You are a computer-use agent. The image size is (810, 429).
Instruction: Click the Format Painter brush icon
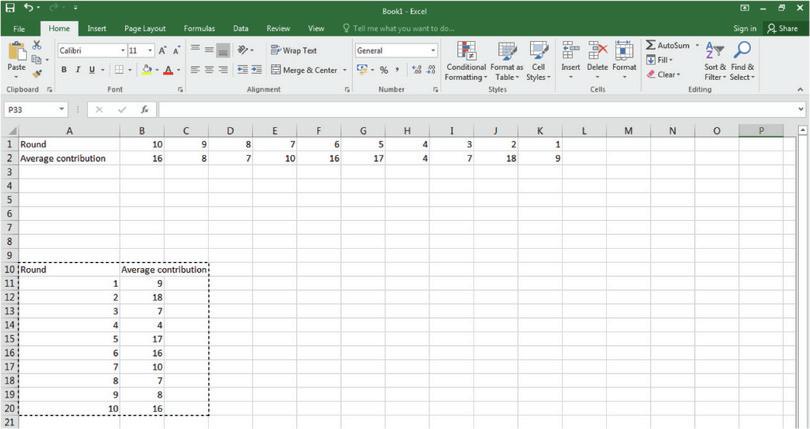pyautogui.click(x=37, y=74)
